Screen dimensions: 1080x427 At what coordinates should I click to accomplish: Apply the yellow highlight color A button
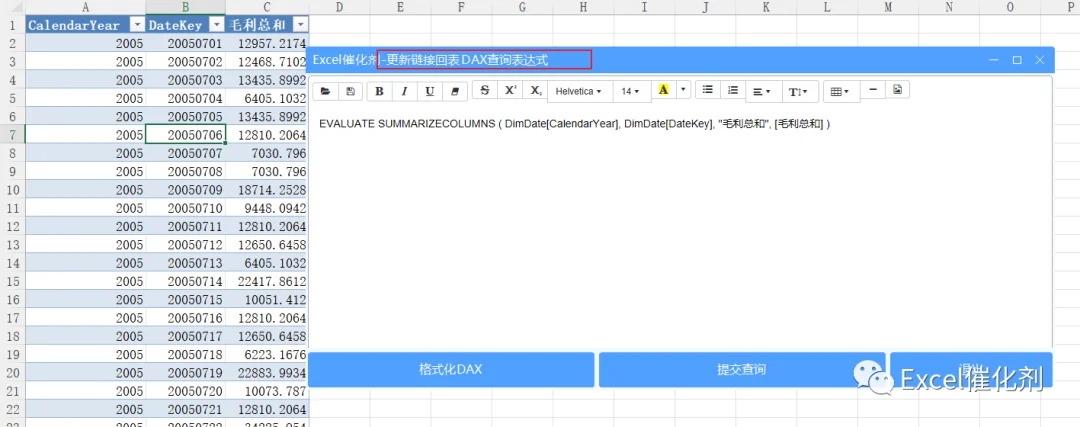[x=664, y=90]
